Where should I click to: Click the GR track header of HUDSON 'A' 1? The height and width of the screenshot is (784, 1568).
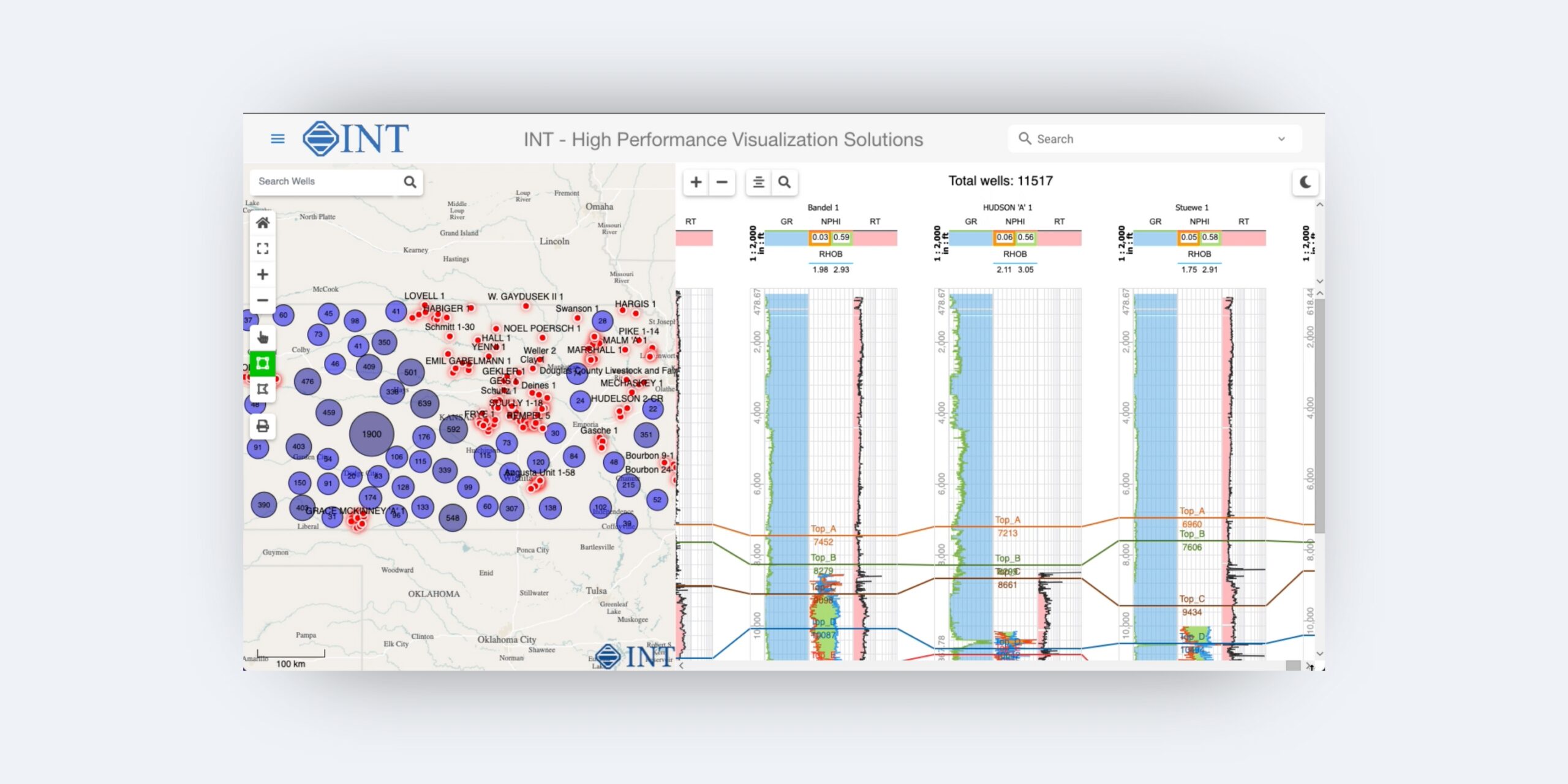pyautogui.click(x=971, y=222)
